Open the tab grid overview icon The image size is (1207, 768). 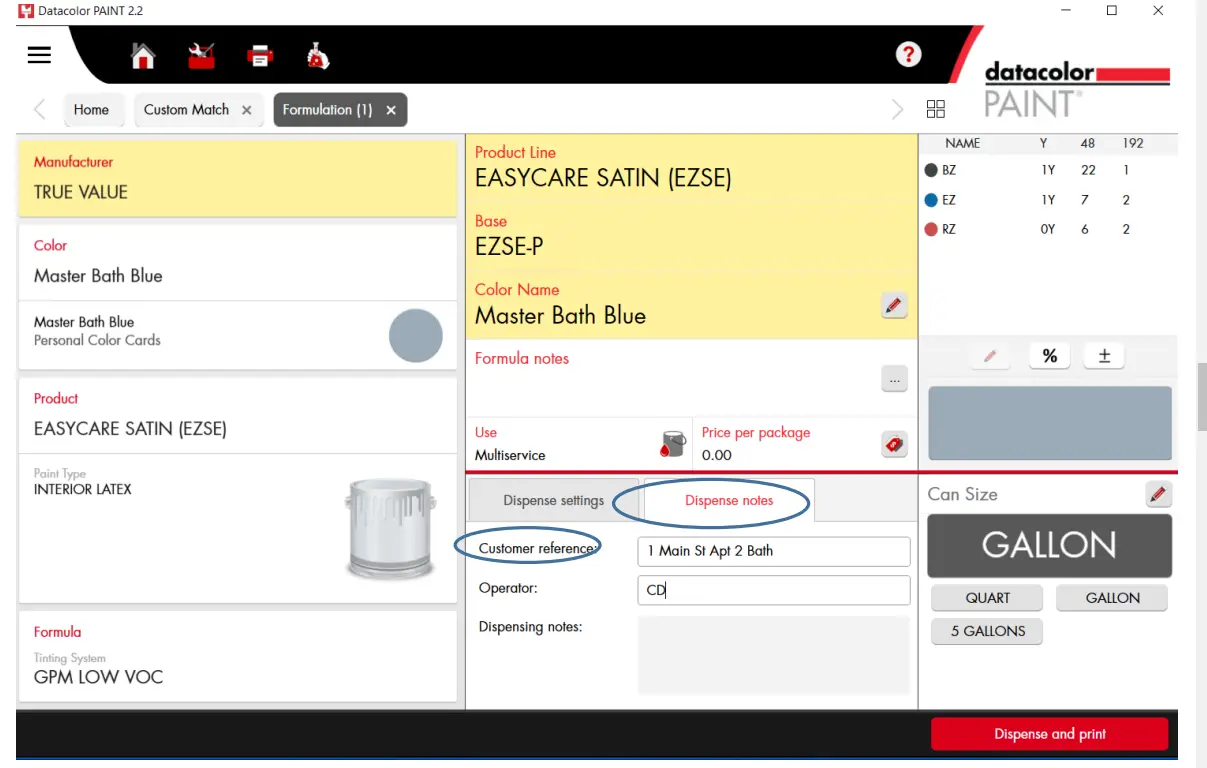tap(936, 110)
